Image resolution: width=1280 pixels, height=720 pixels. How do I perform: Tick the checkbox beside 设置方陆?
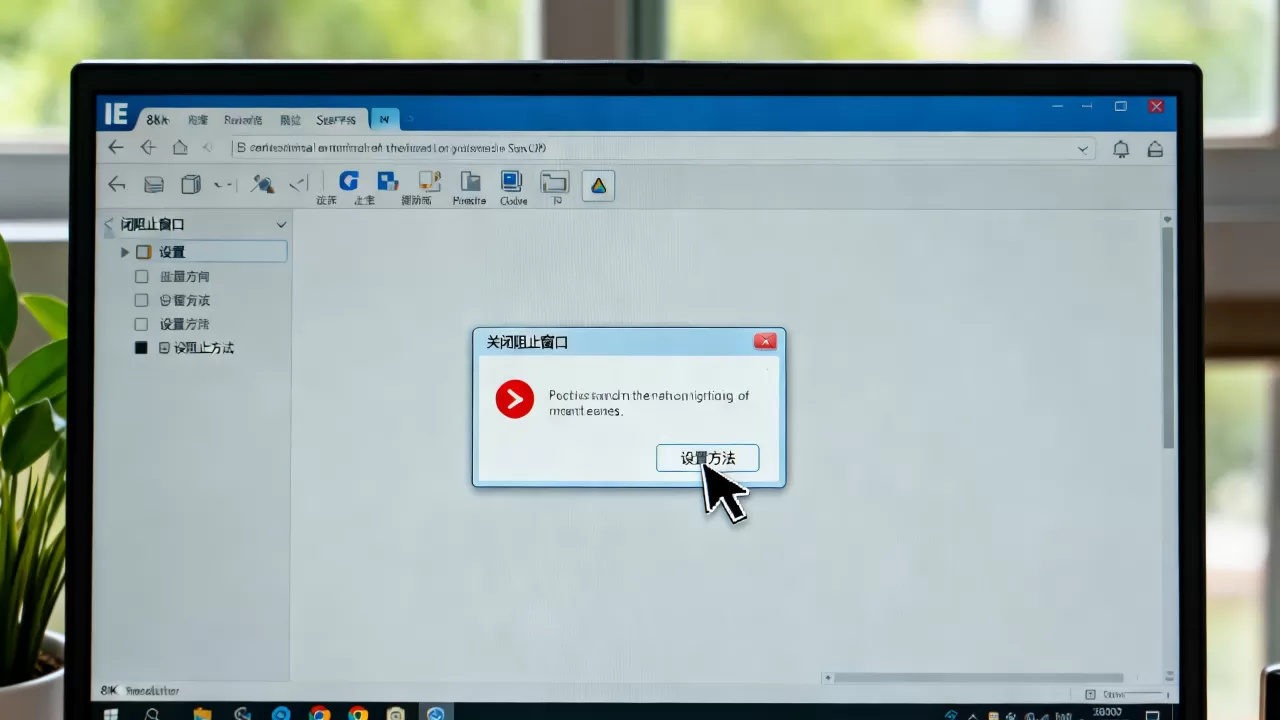tap(141, 324)
